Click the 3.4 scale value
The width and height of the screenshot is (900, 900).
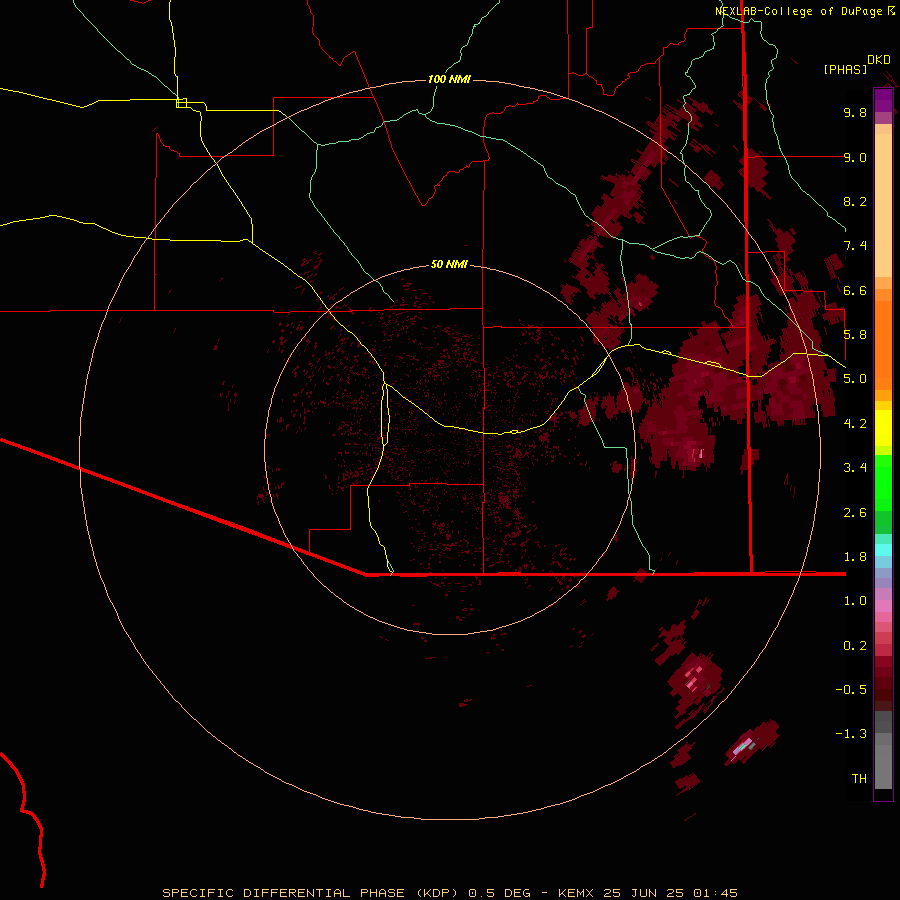pyautogui.click(x=855, y=468)
